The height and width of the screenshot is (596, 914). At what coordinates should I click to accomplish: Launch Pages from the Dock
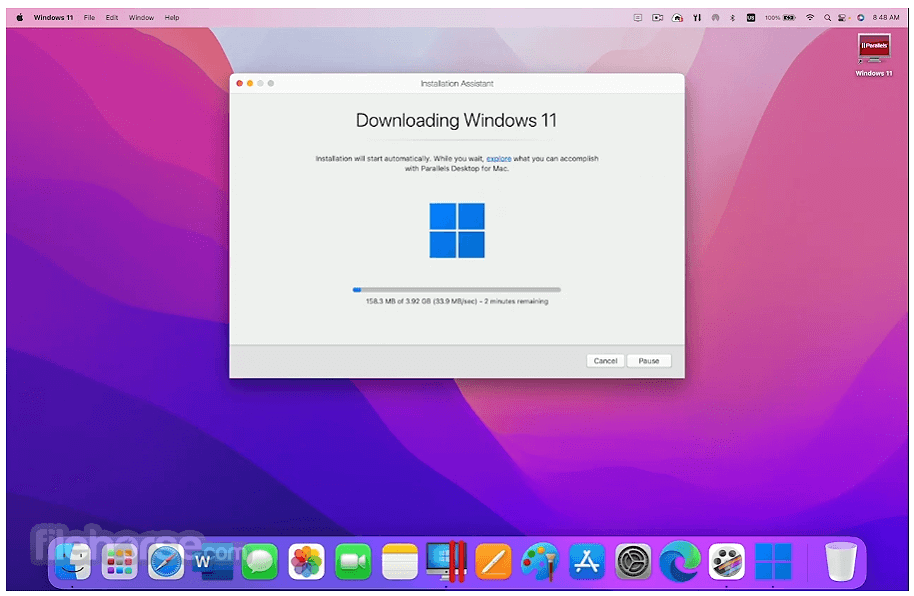(x=493, y=562)
